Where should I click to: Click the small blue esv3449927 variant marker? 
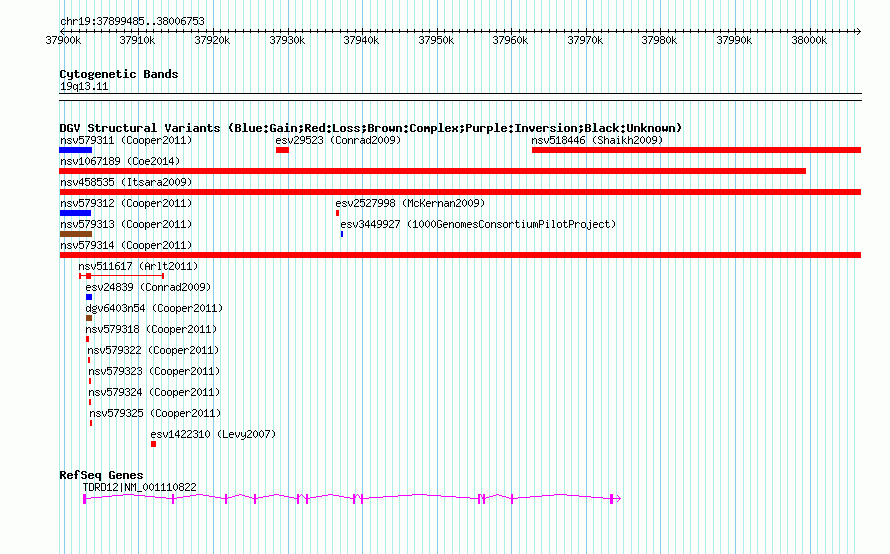(342, 234)
